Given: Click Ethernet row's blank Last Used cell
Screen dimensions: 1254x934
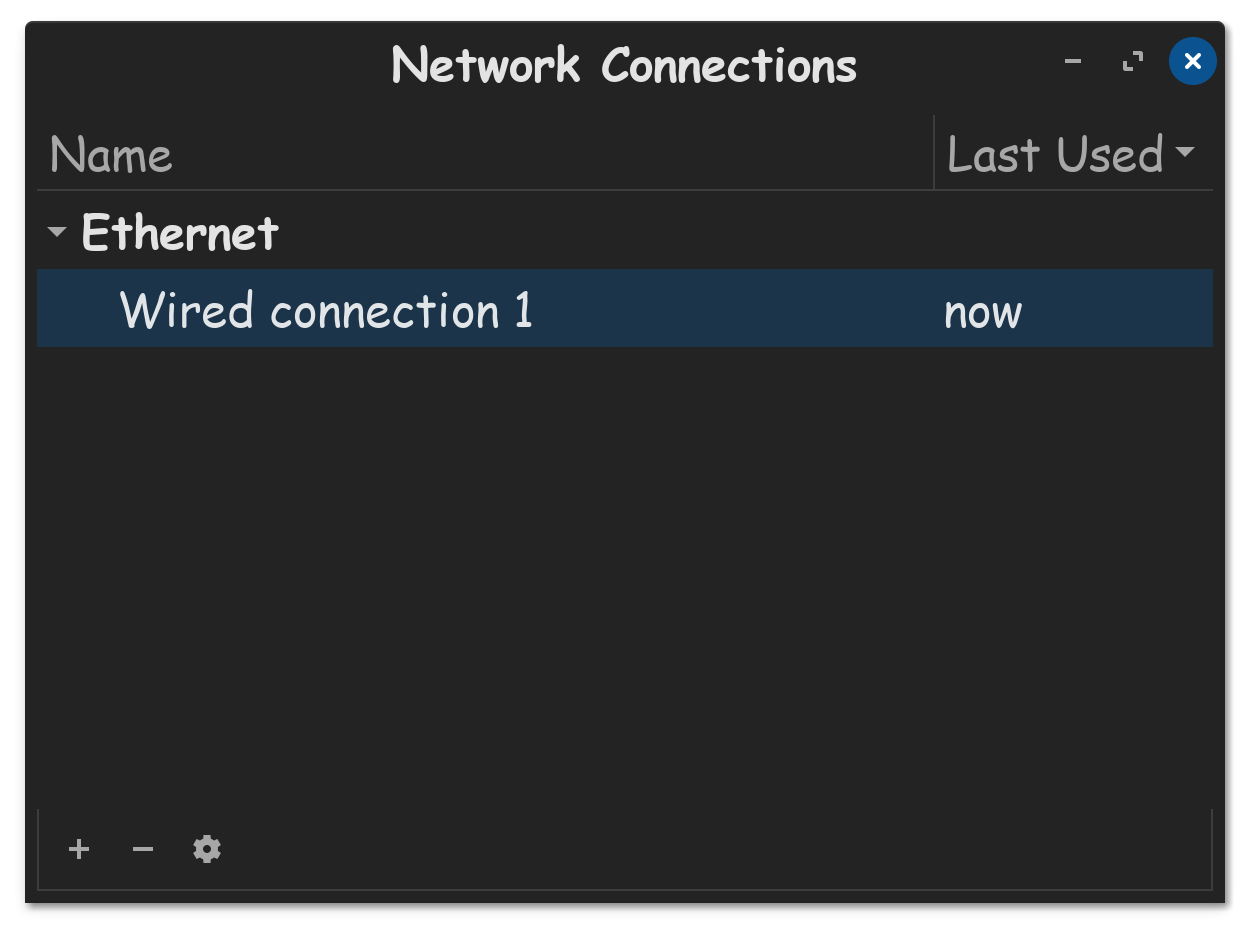Looking at the screenshot, I should (1074, 232).
